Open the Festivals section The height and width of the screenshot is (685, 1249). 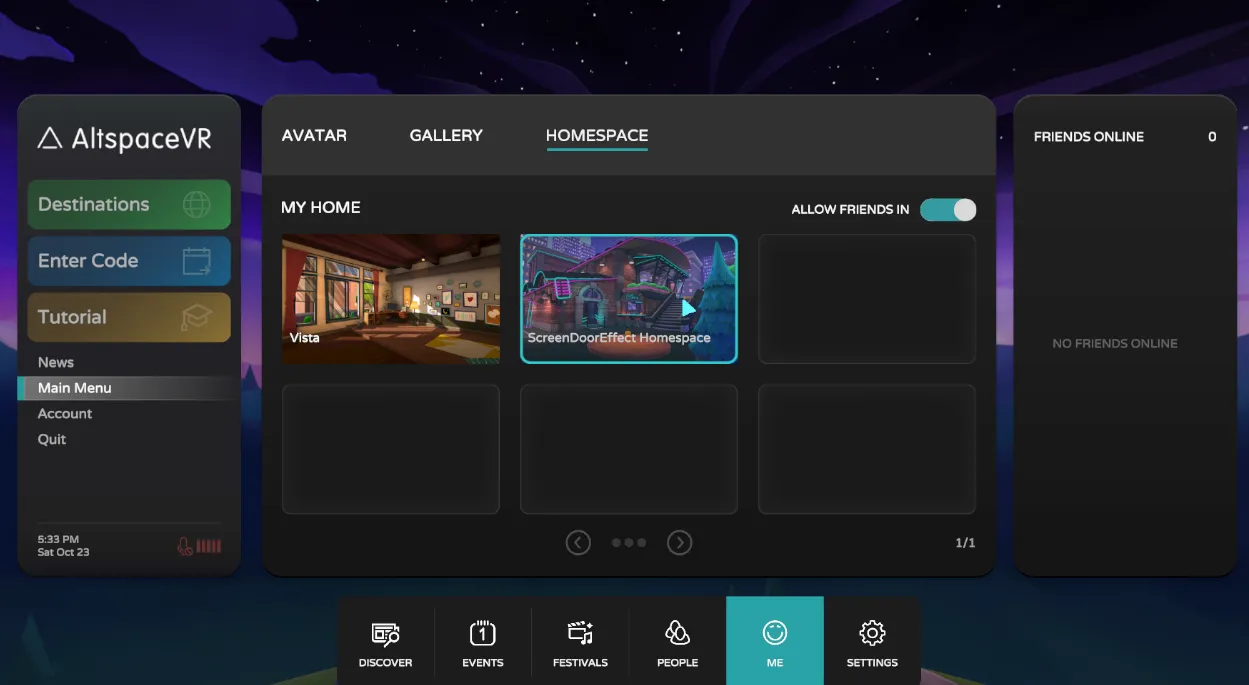tap(580, 641)
